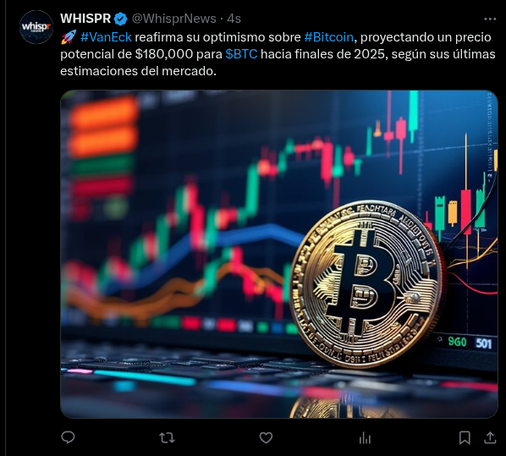Viewport: 506px width, 456px height.
Task: Click the reply speech bubble icon
Action: 68,437
